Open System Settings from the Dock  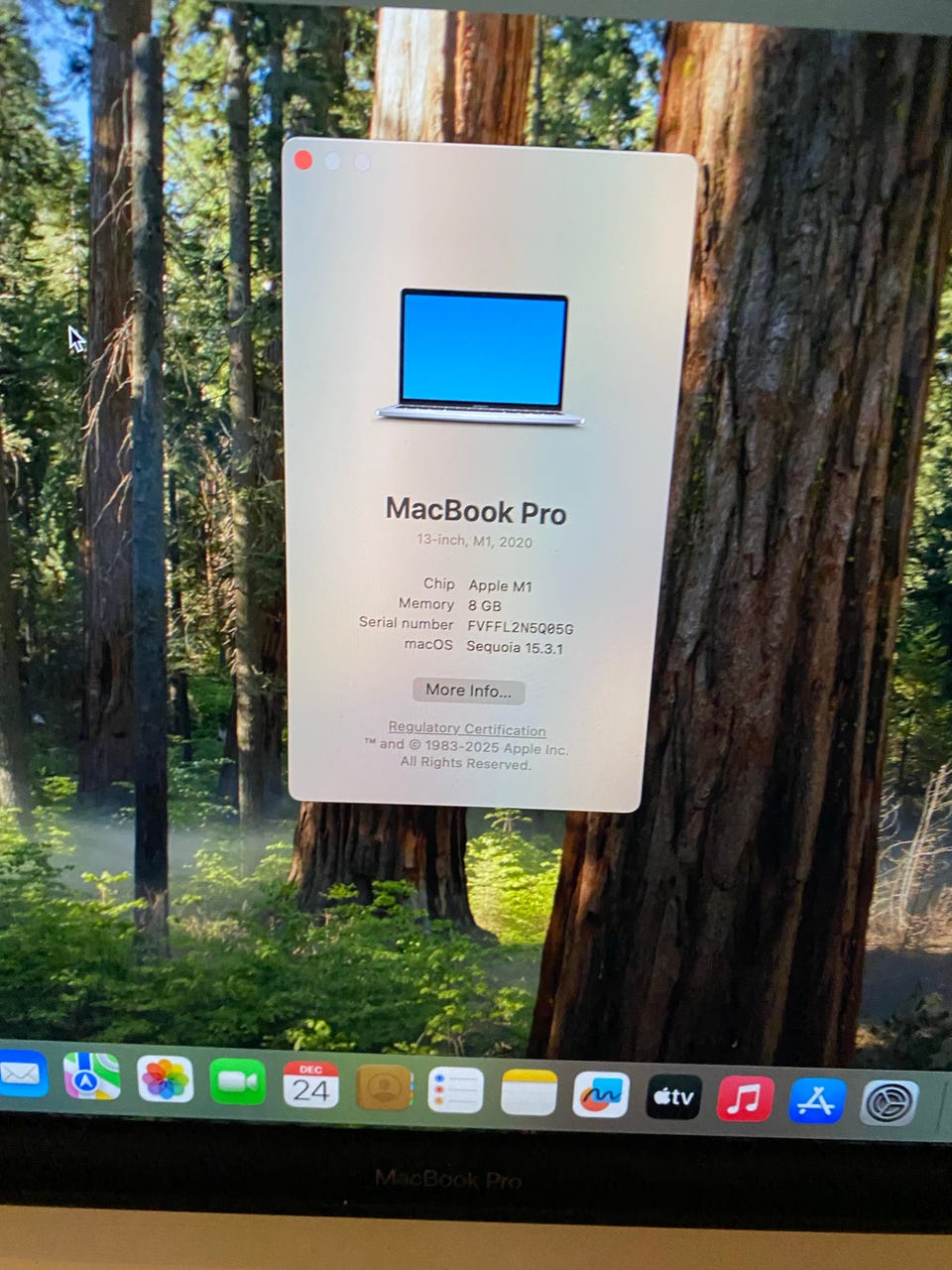click(x=889, y=1102)
